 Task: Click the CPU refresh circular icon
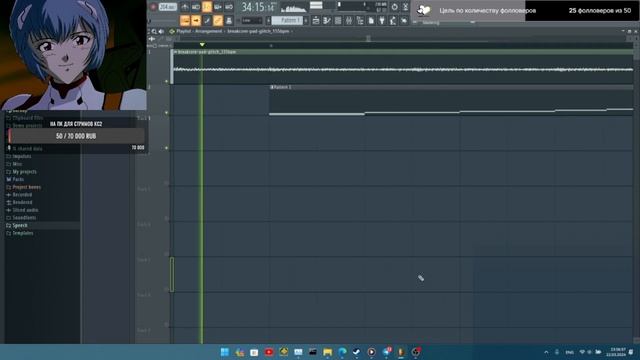(394, 7)
